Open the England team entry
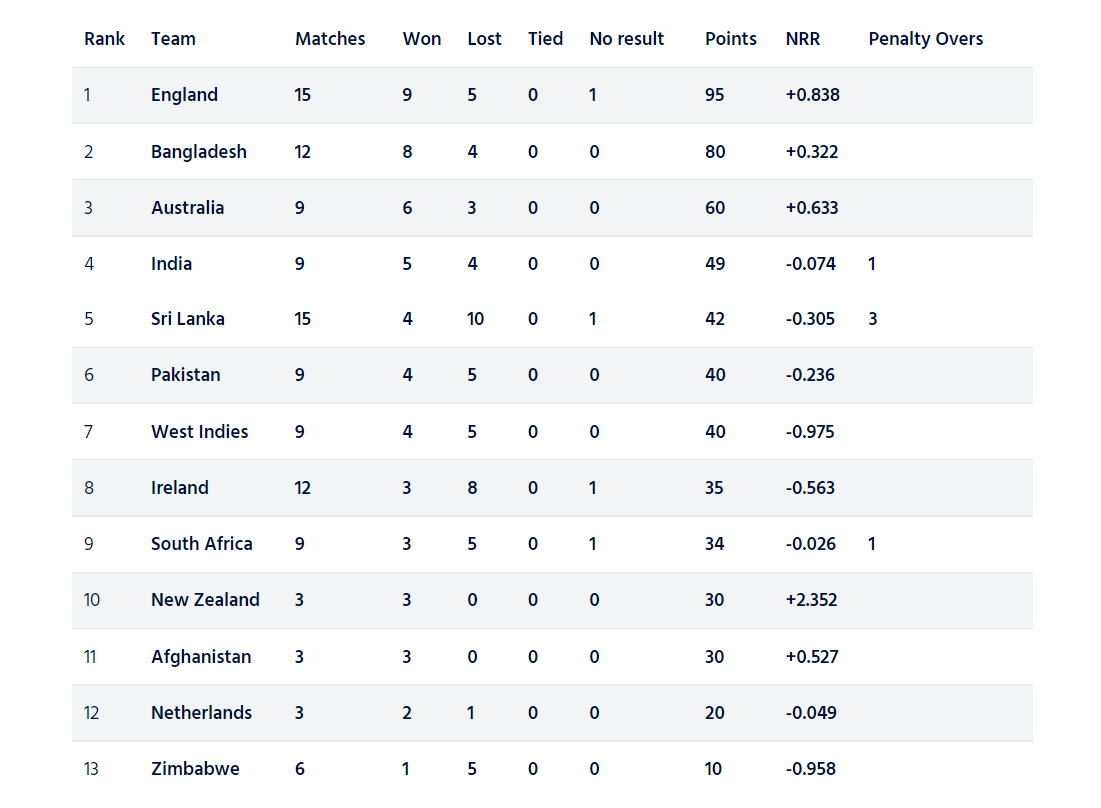Viewport: 1101px width, 808px height. click(x=184, y=95)
